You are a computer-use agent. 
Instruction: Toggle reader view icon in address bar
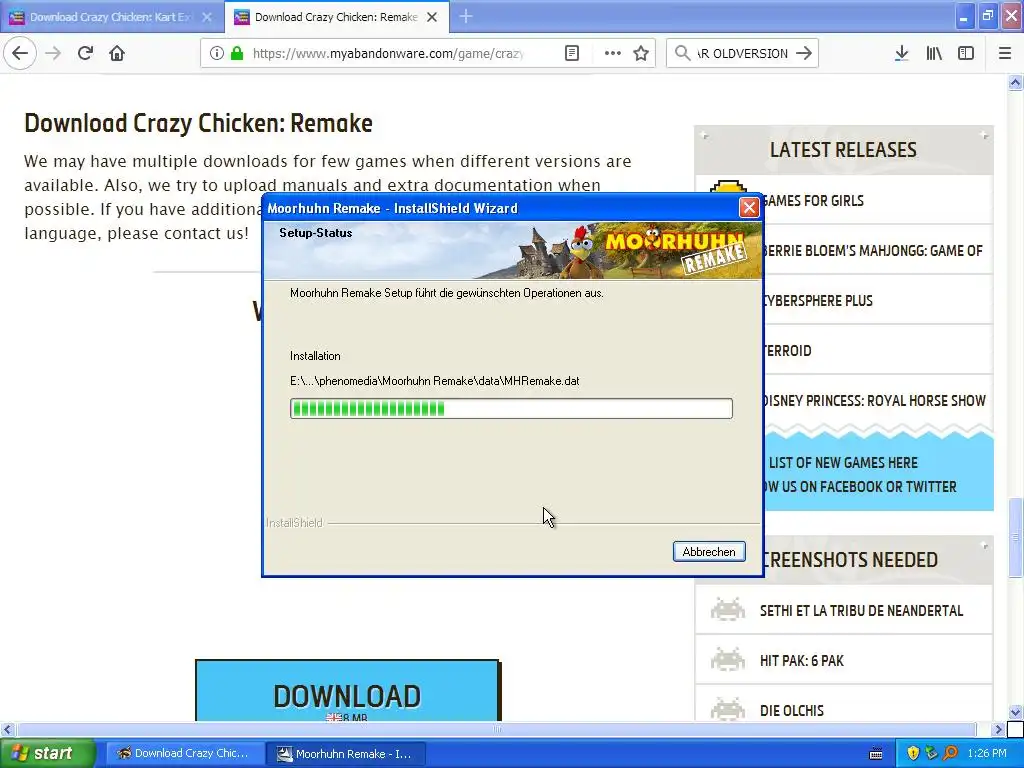[x=571, y=53]
